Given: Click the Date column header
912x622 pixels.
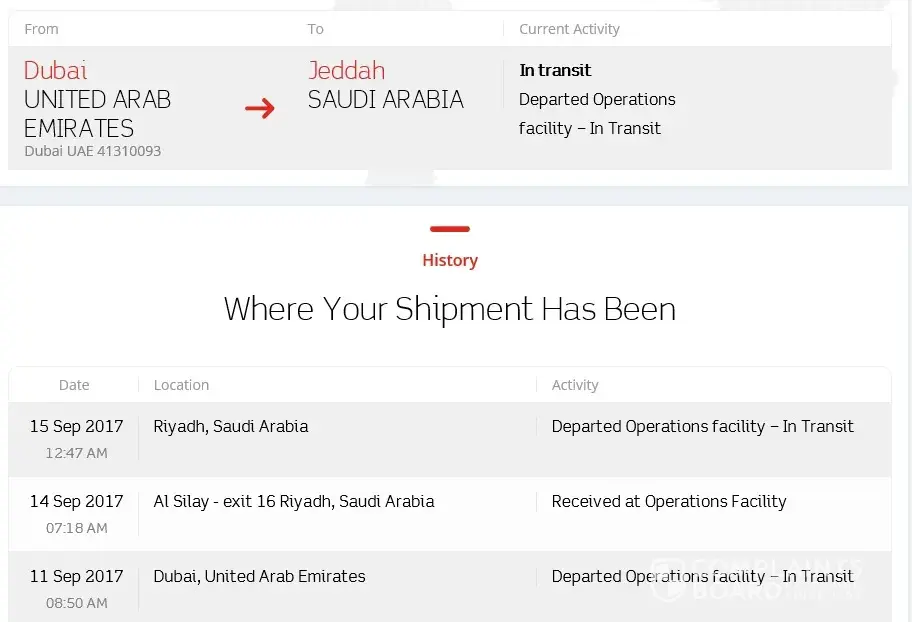Looking at the screenshot, I should tap(74, 385).
